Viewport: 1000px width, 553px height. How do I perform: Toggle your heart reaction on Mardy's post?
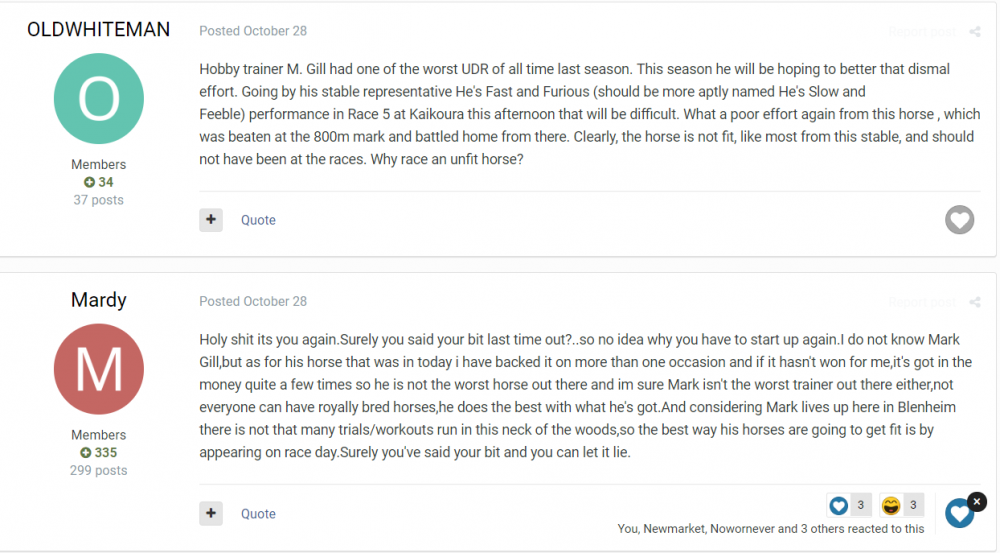click(x=959, y=514)
